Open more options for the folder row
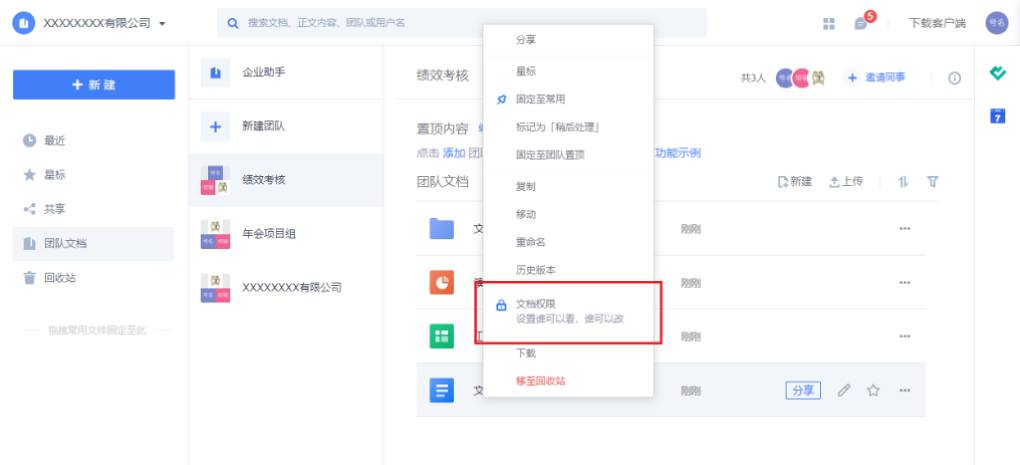Image resolution: width=1020 pixels, height=465 pixels. pyautogui.click(x=904, y=229)
